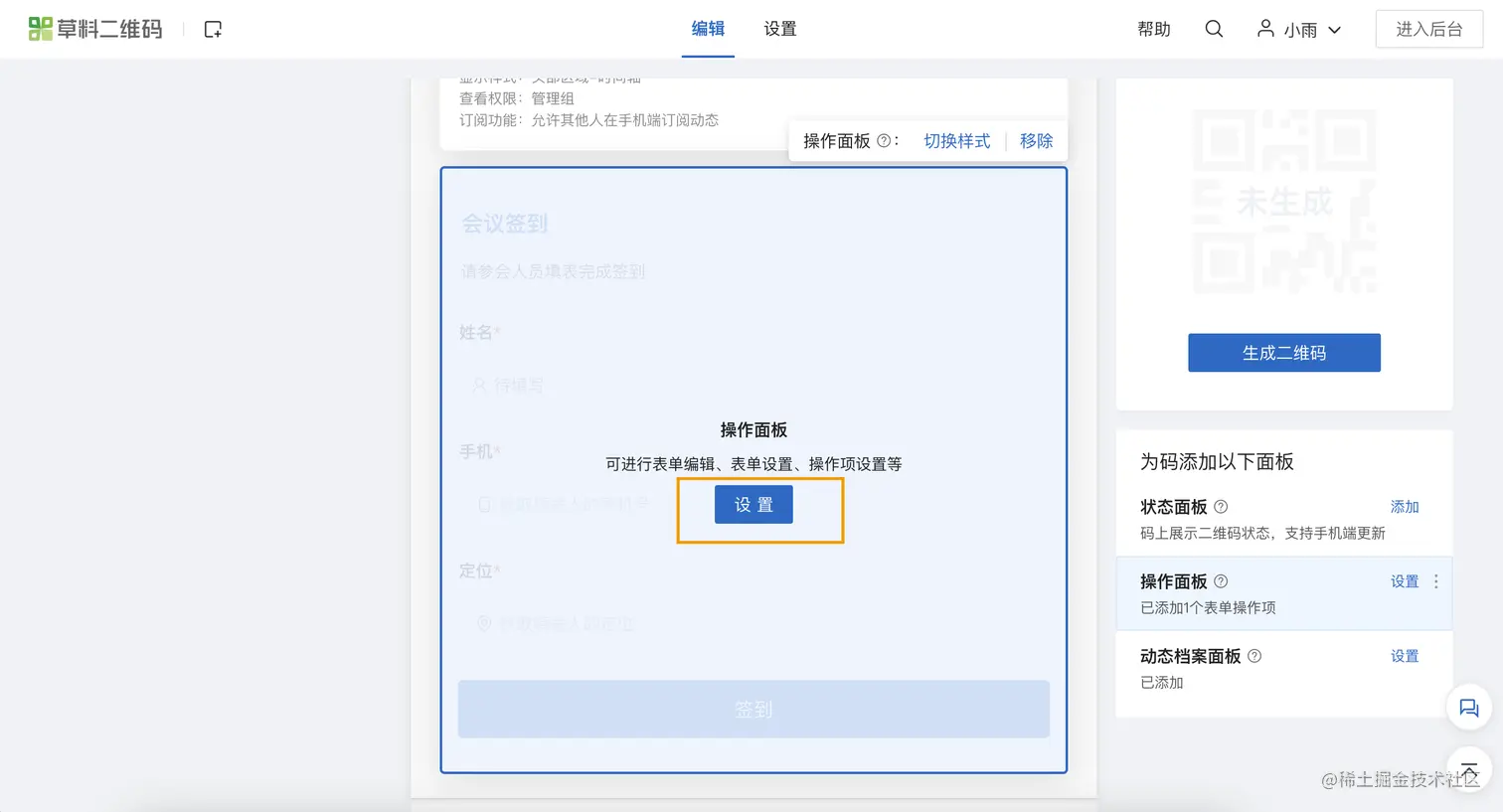Open the search magnifier icon
1503x812 pixels.
tap(1214, 29)
